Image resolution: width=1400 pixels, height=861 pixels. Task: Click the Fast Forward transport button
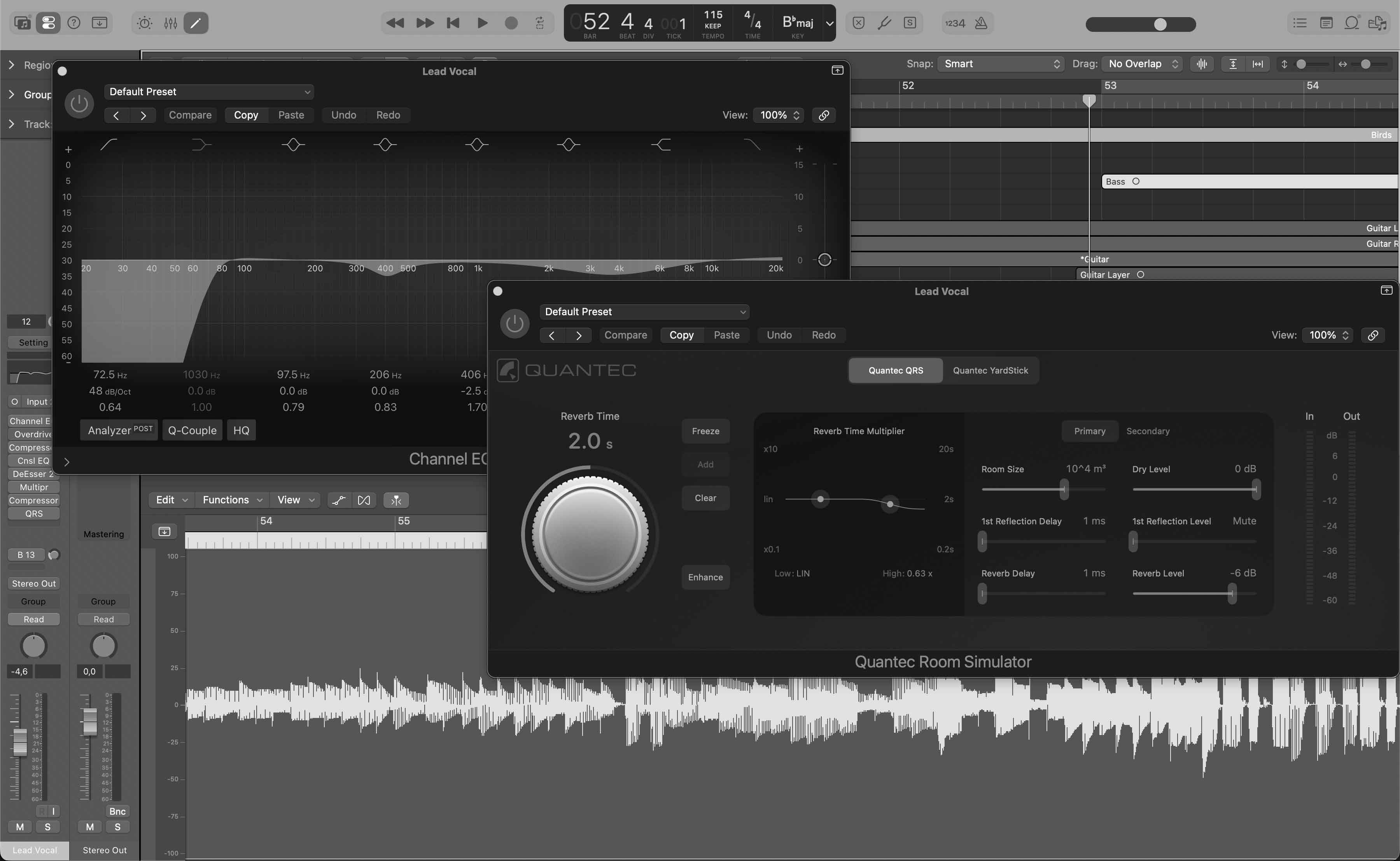click(x=424, y=23)
